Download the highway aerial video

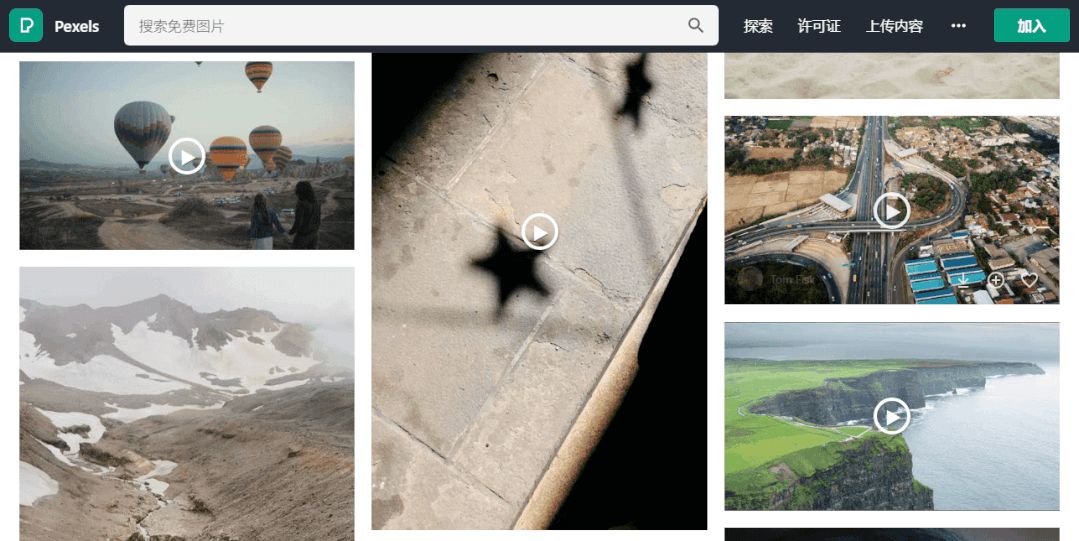(x=963, y=279)
